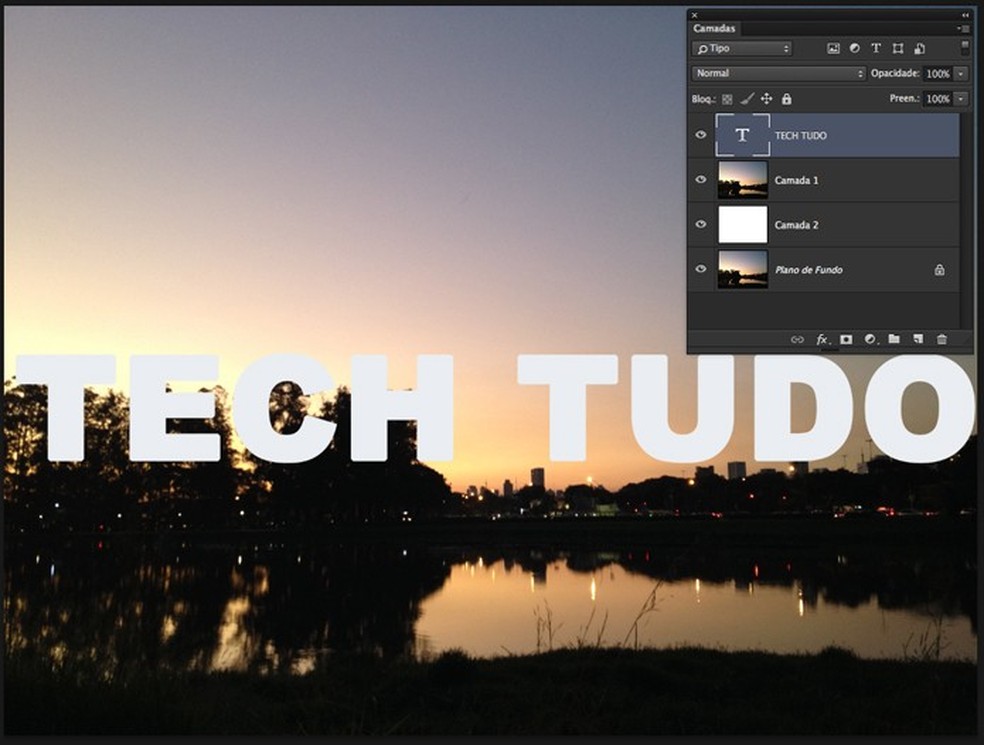Click the Preen. label

pos(905,99)
